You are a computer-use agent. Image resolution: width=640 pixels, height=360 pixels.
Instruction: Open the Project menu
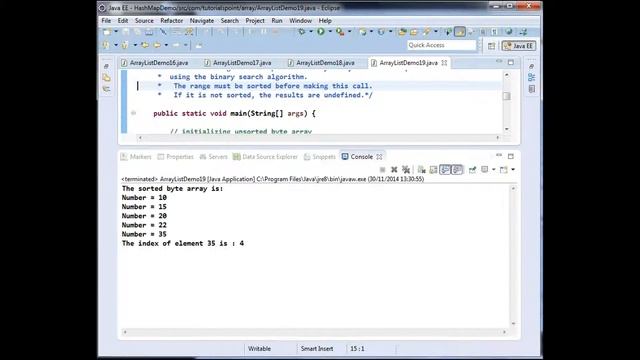255,20
